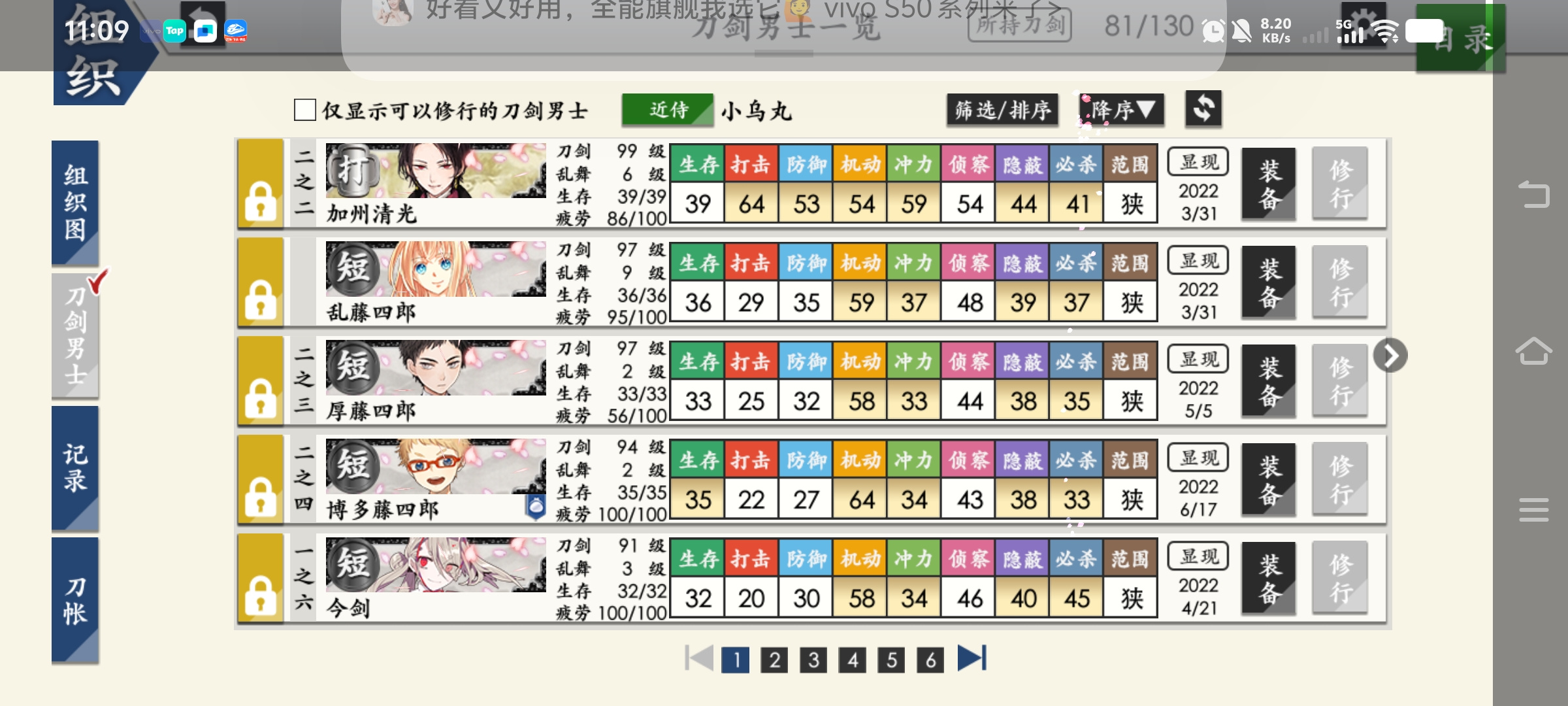Go to page 3
The height and width of the screenshot is (706, 1568).
click(813, 660)
